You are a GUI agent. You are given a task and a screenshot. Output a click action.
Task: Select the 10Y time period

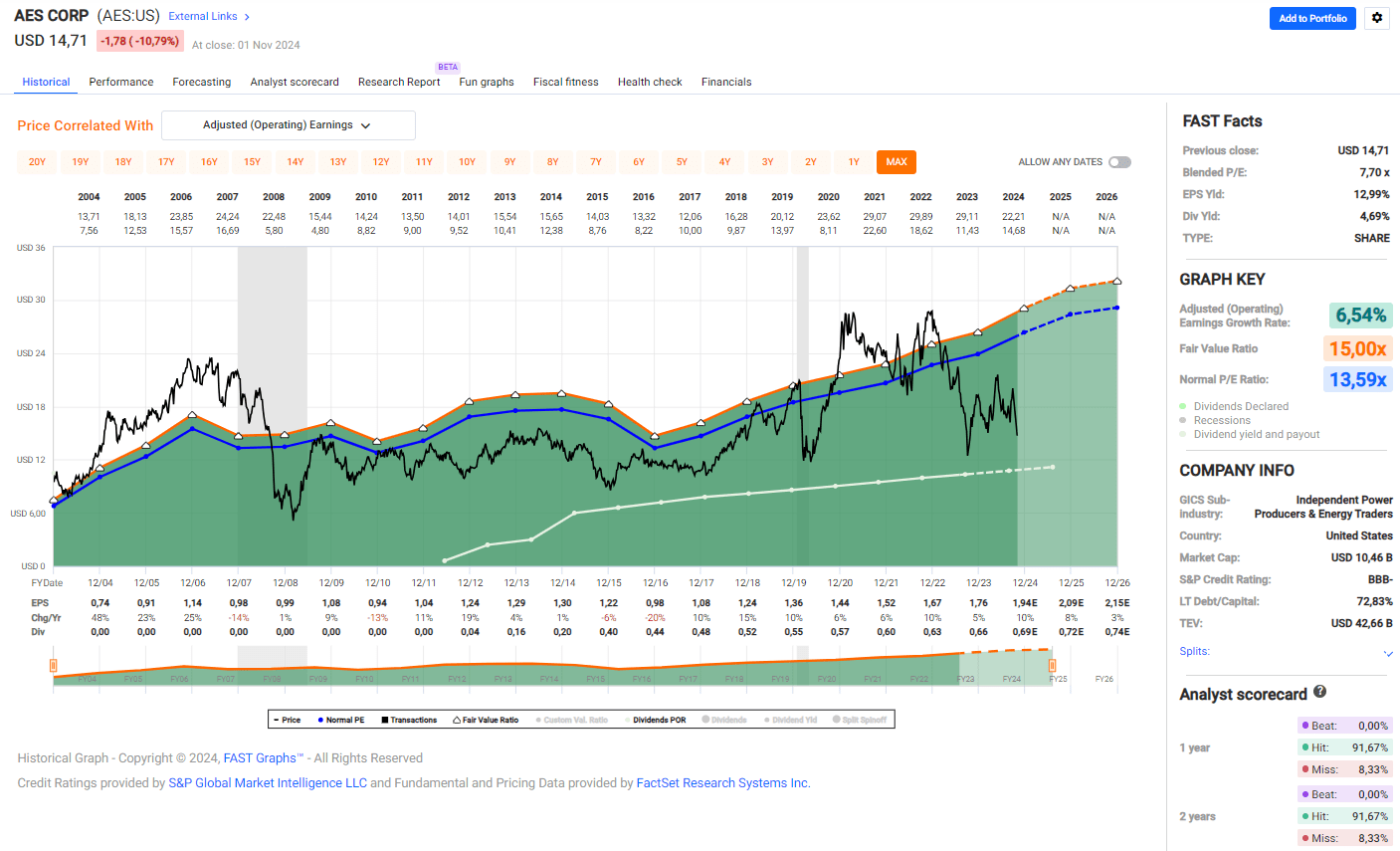[x=468, y=161]
